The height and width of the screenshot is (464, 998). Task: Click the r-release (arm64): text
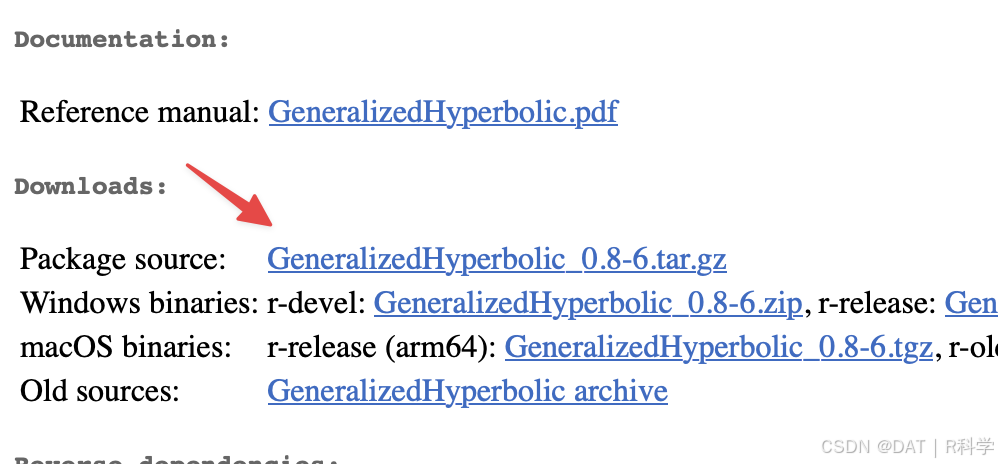click(382, 348)
